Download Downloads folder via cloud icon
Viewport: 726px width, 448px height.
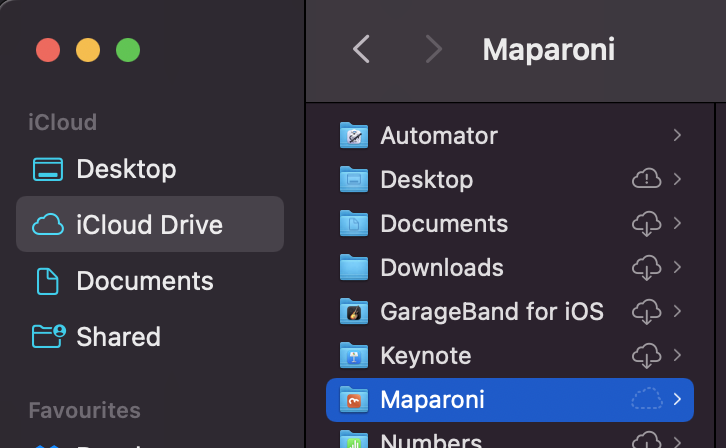pyautogui.click(x=646, y=268)
